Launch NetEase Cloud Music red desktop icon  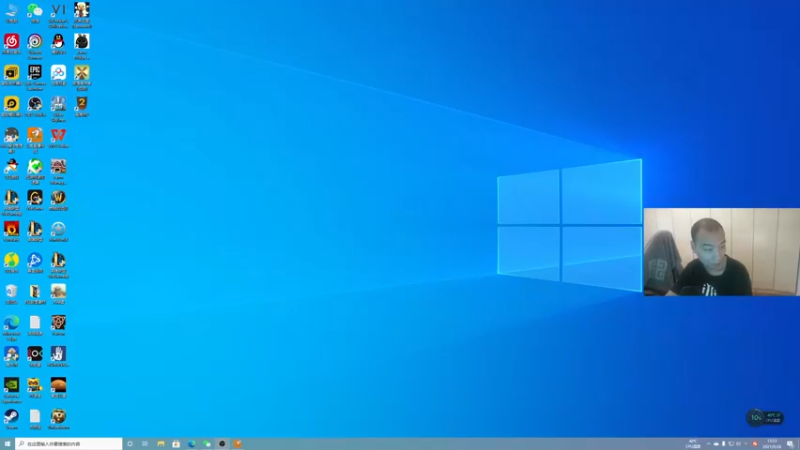[x=11, y=42]
